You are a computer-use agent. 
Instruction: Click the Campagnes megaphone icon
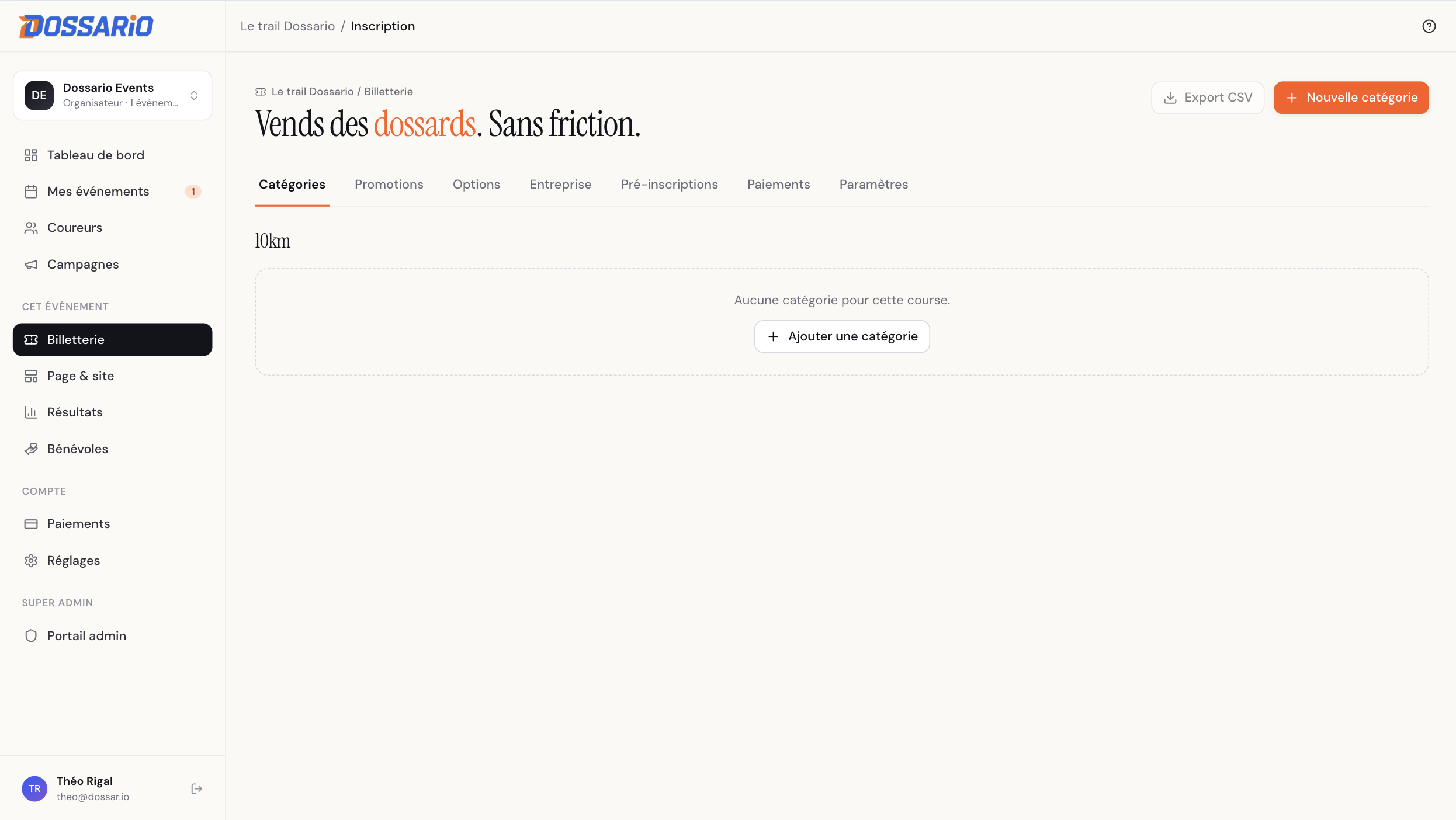click(31, 265)
